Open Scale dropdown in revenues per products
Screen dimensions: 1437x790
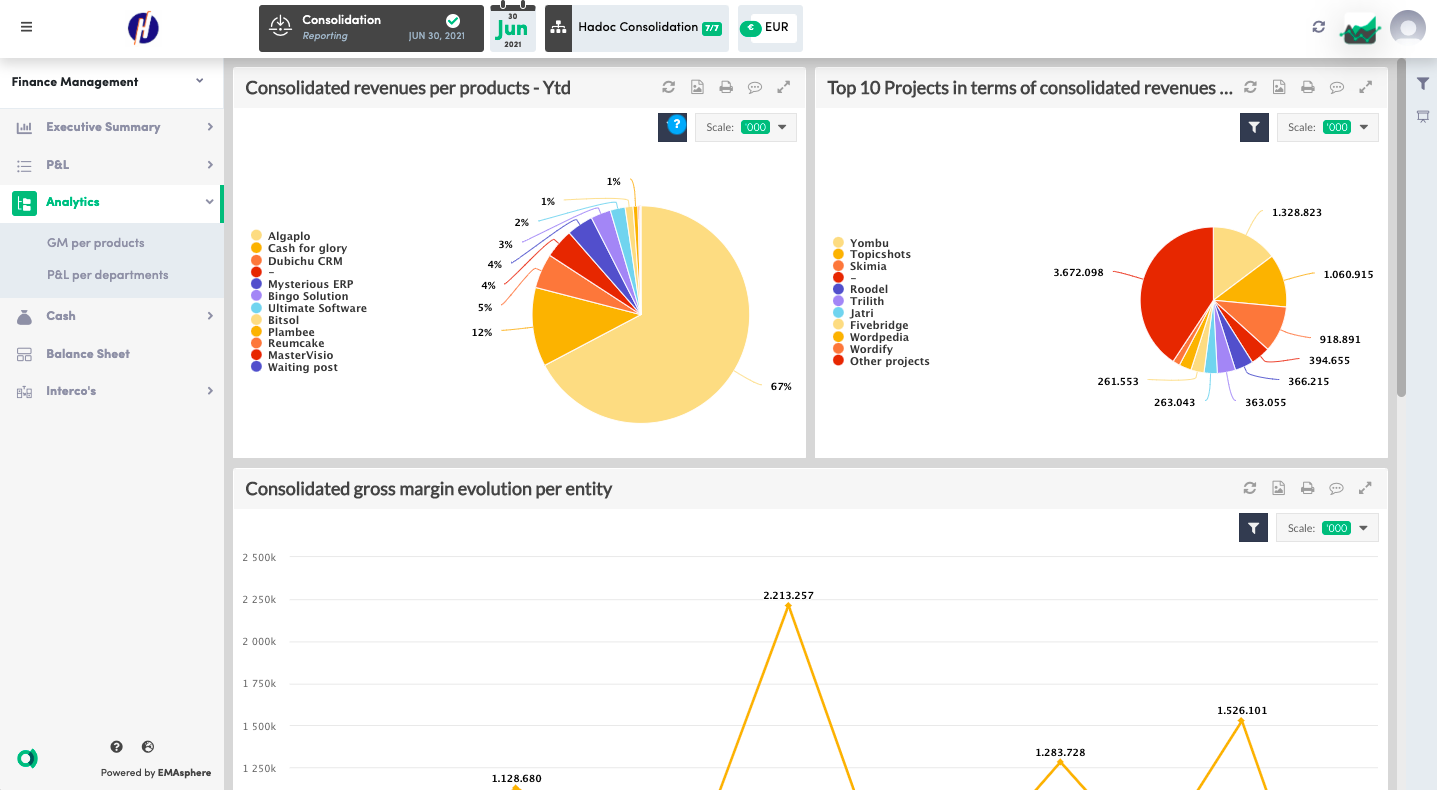tap(746, 128)
